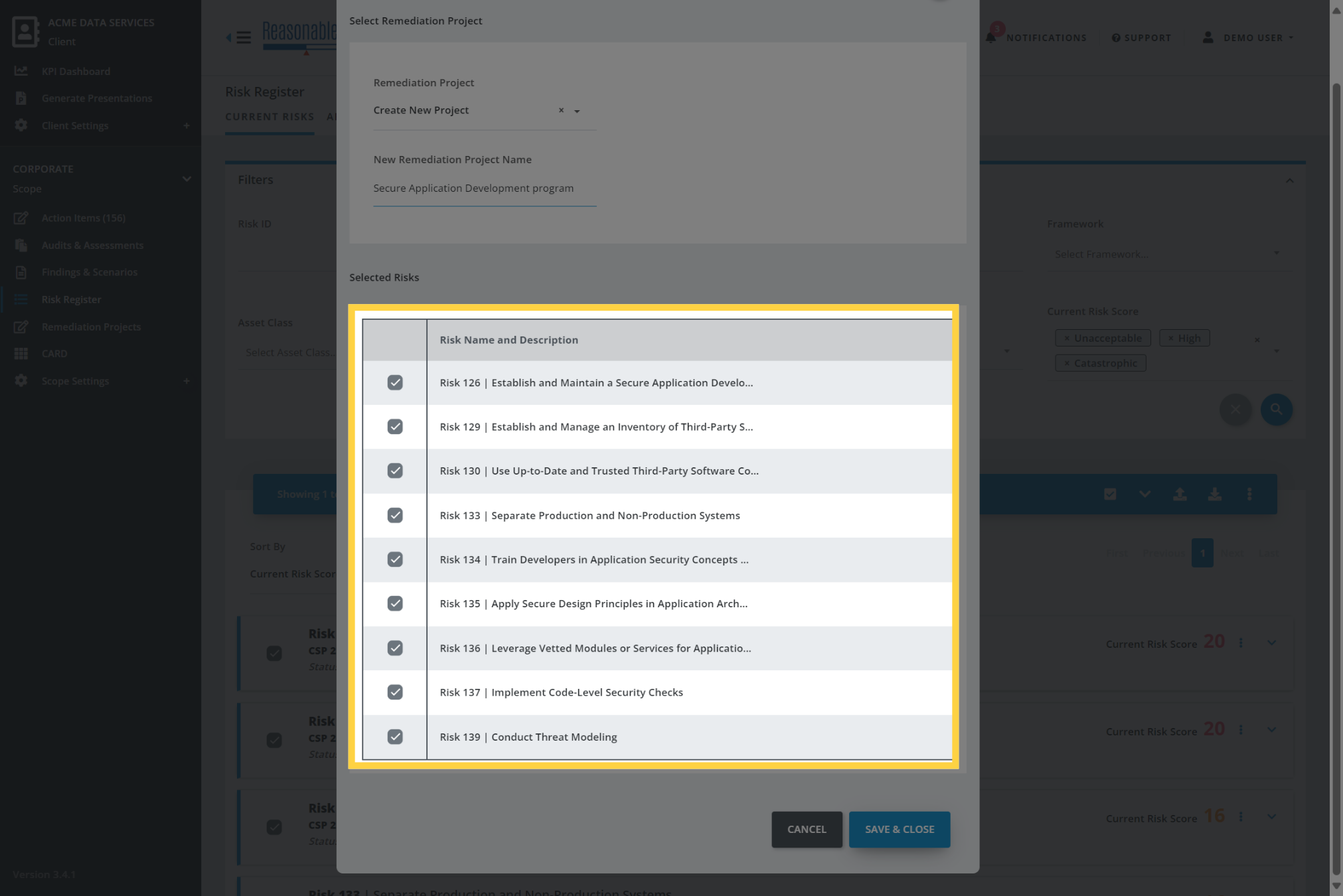Open the Select Asset Class dropdown
Viewport: 1343px width, 896px height.
289,352
